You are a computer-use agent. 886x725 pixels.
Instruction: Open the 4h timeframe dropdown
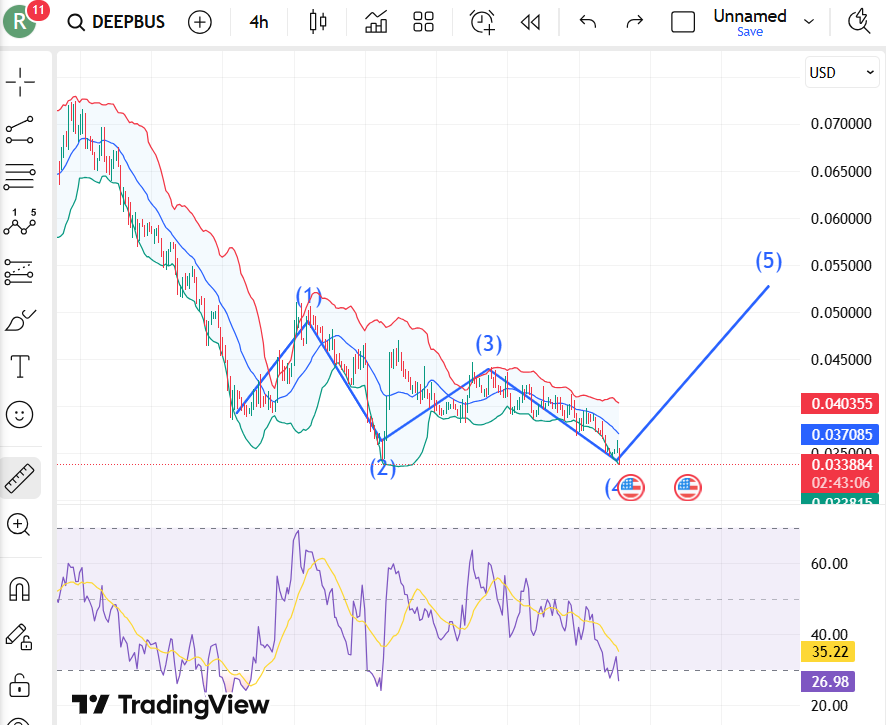click(258, 22)
